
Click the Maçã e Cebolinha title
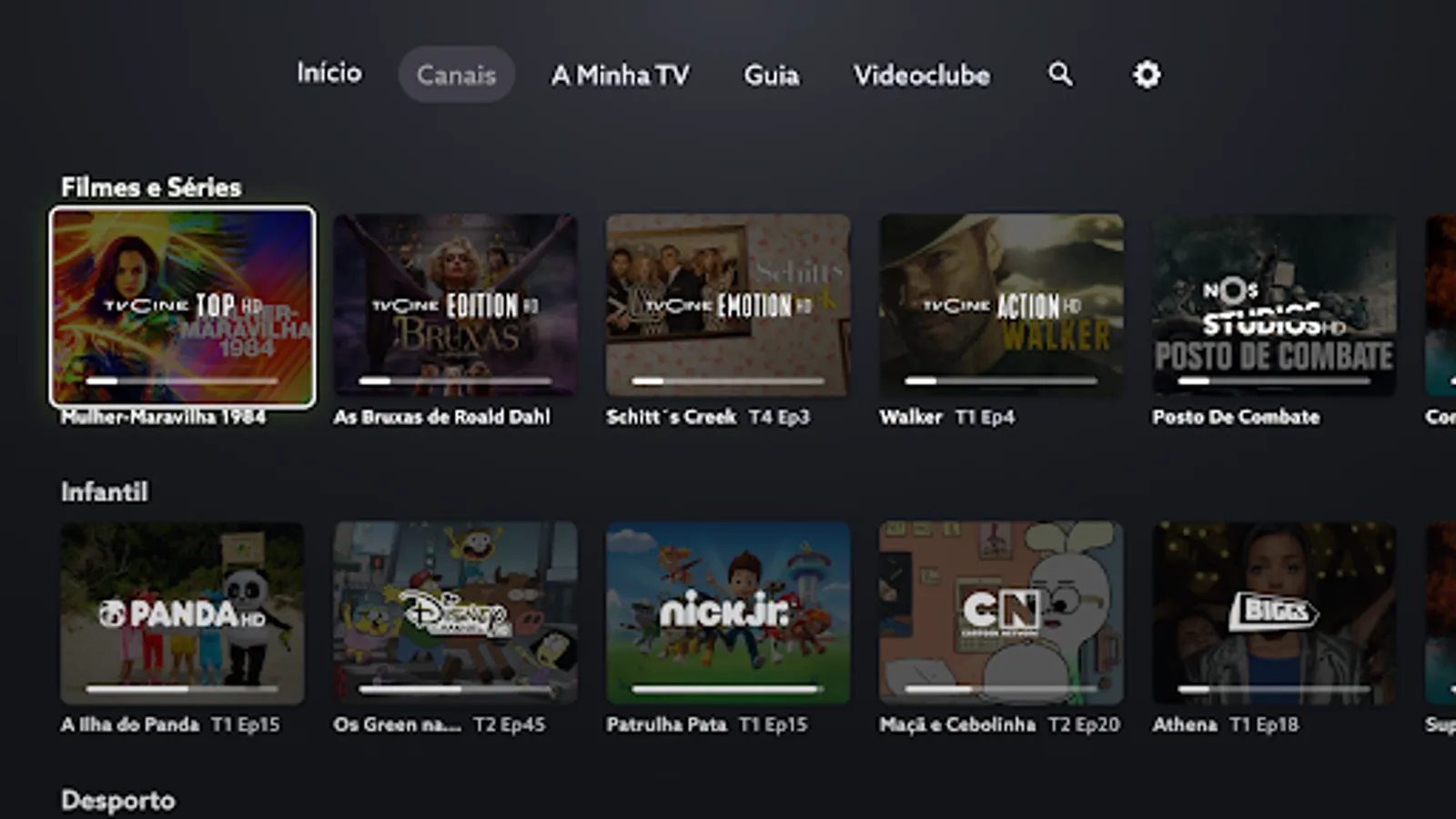point(957,724)
